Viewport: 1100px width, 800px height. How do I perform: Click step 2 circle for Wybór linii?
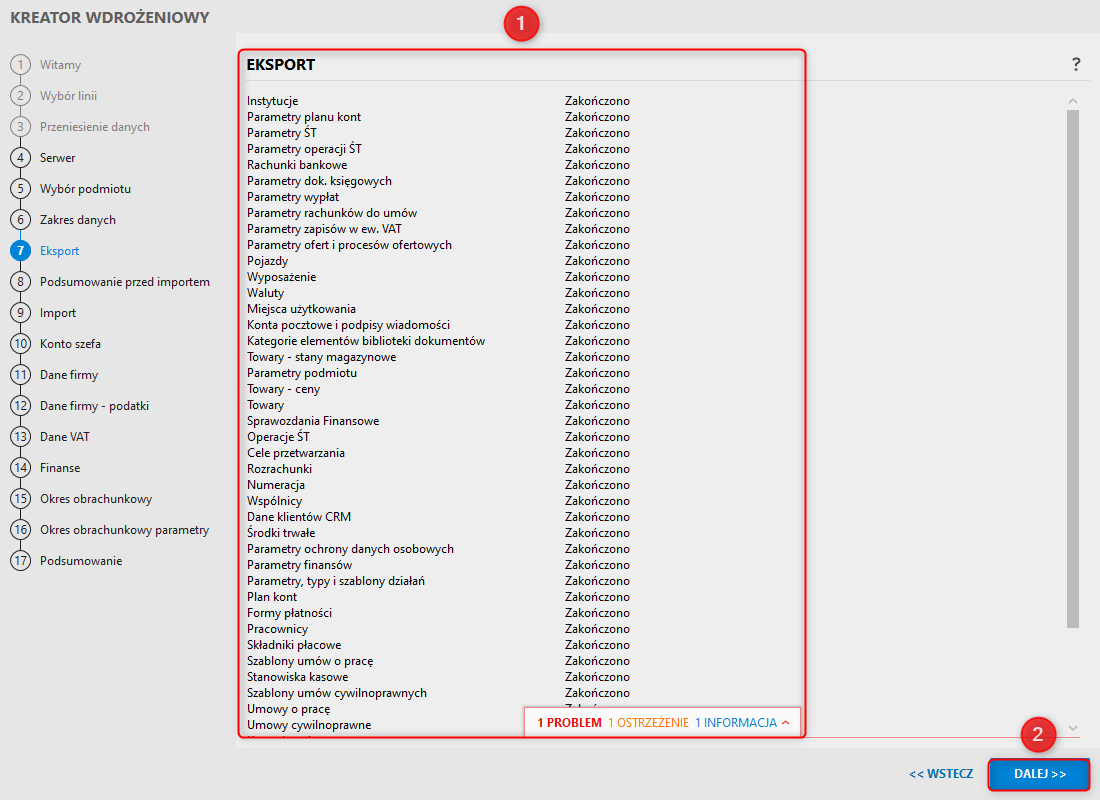pyautogui.click(x=20, y=95)
